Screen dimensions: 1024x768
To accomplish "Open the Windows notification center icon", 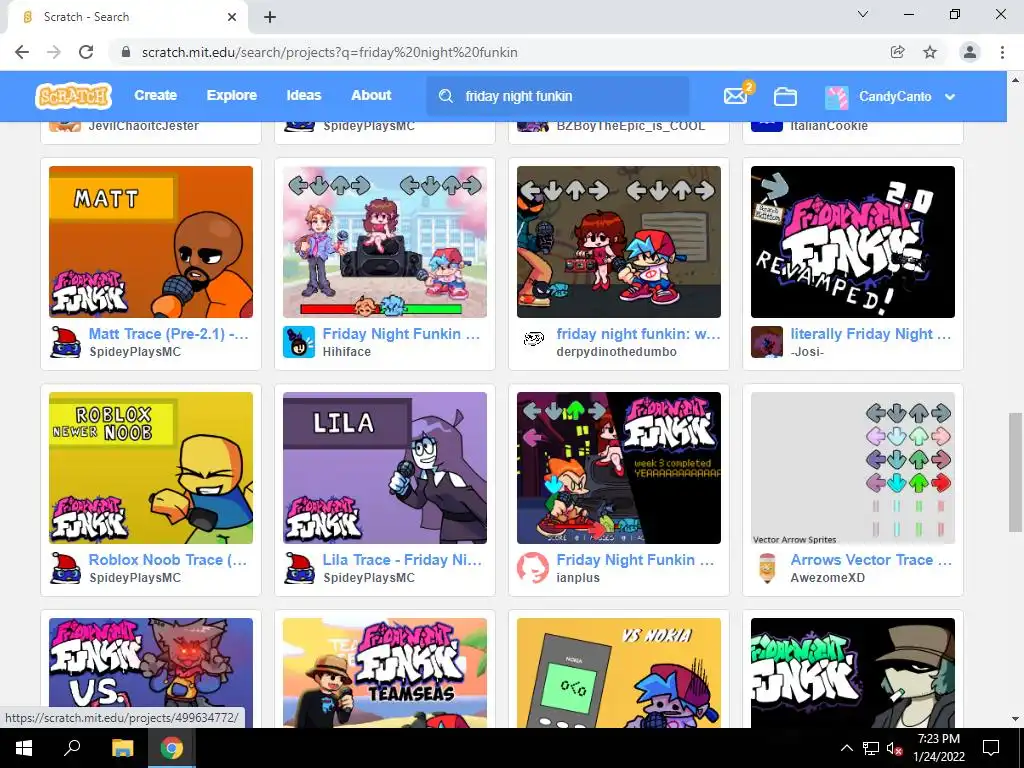I will pyautogui.click(x=991, y=748).
